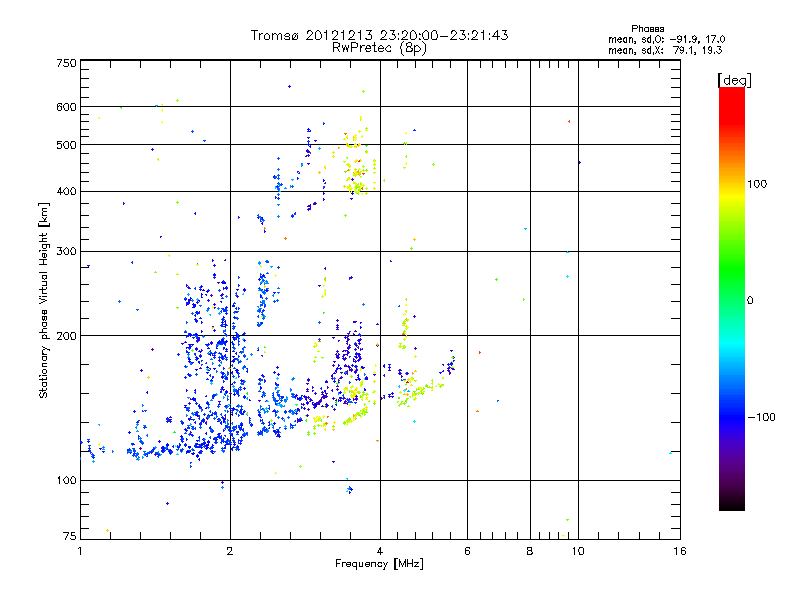Image resolution: width=800 pixels, height=600 pixels.
Task: Click the colorbar label '0'
Action: click(750, 300)
